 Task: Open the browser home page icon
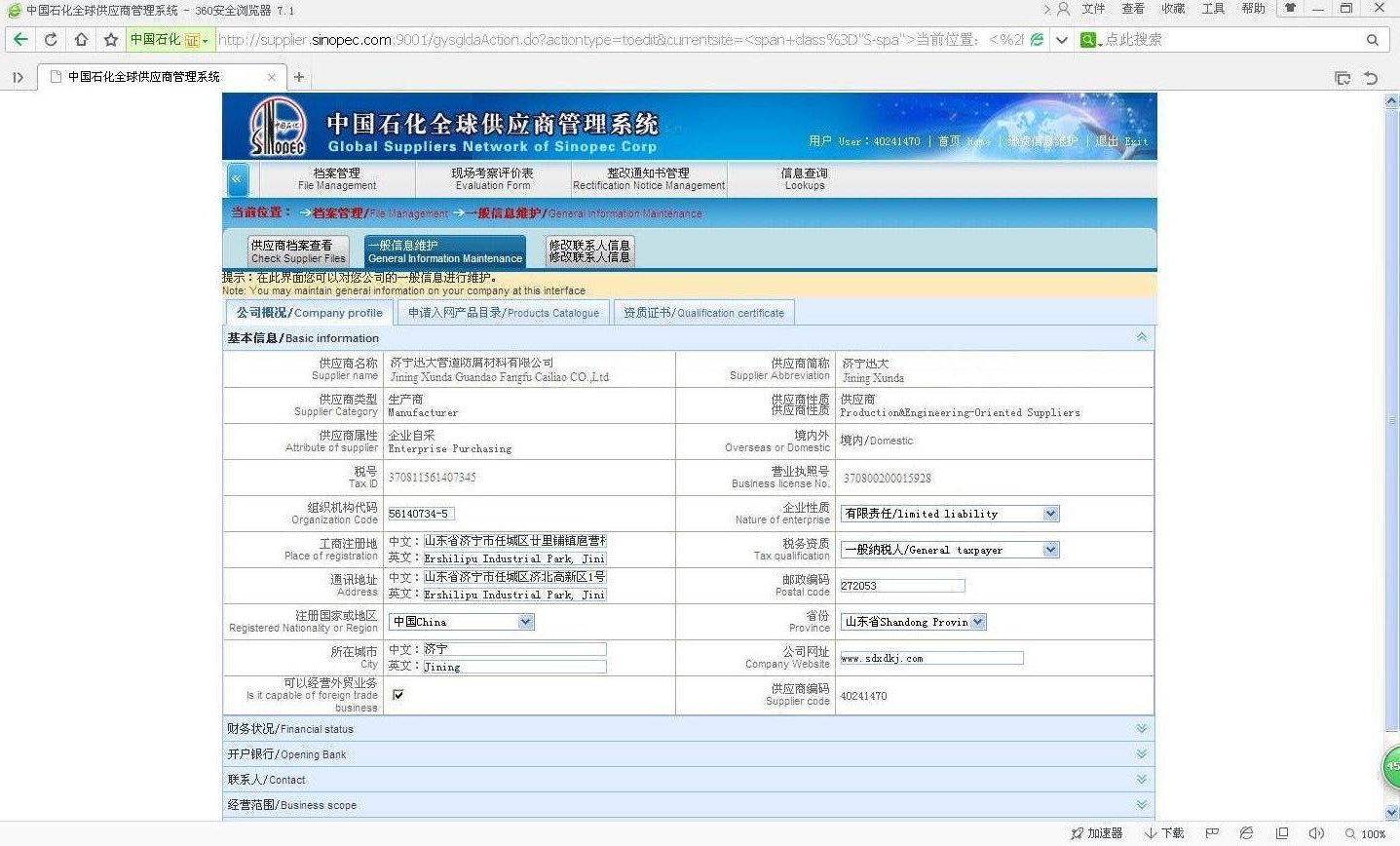click(81, 40)
